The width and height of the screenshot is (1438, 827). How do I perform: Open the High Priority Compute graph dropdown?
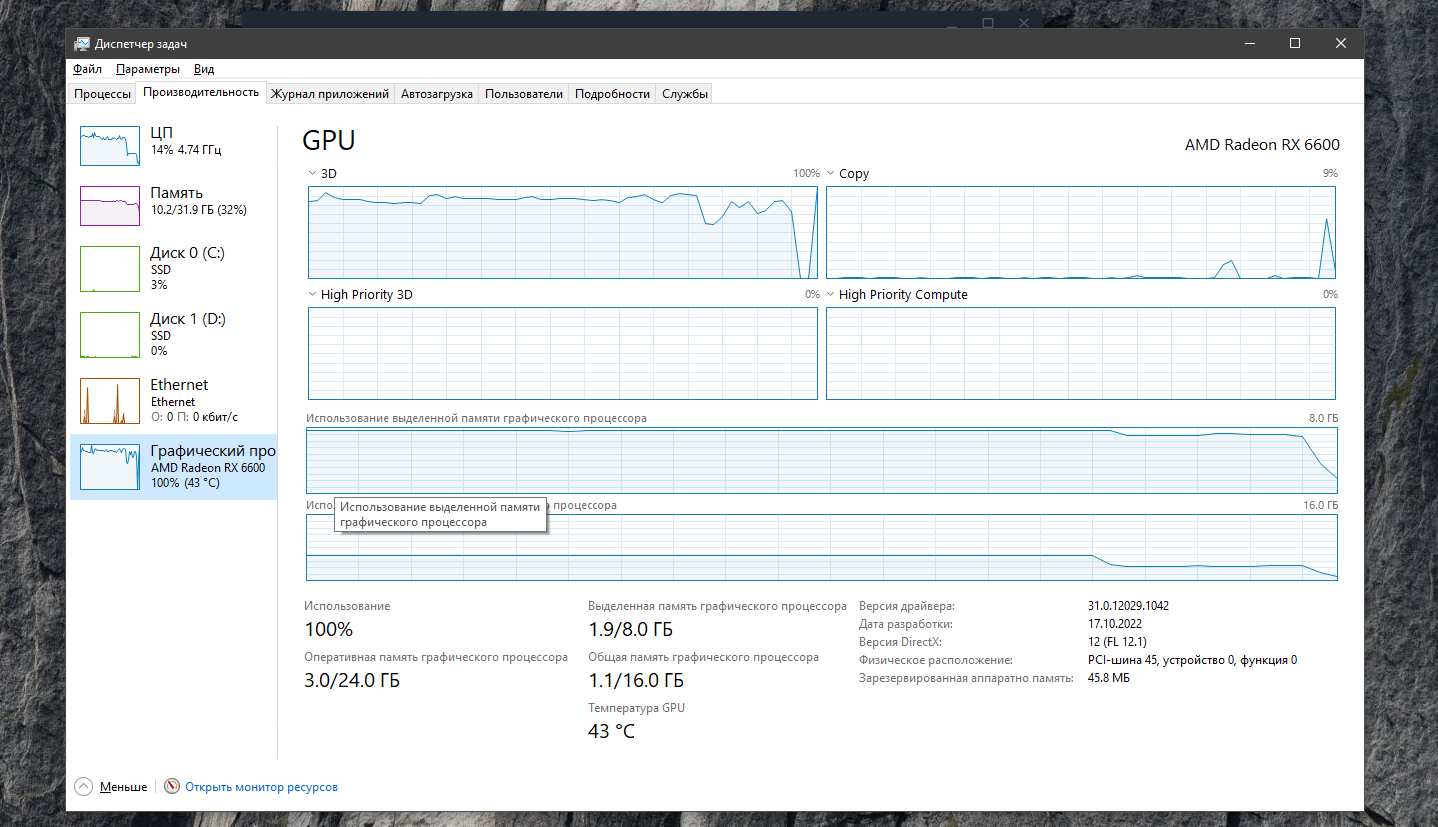(x=831, y=295)
